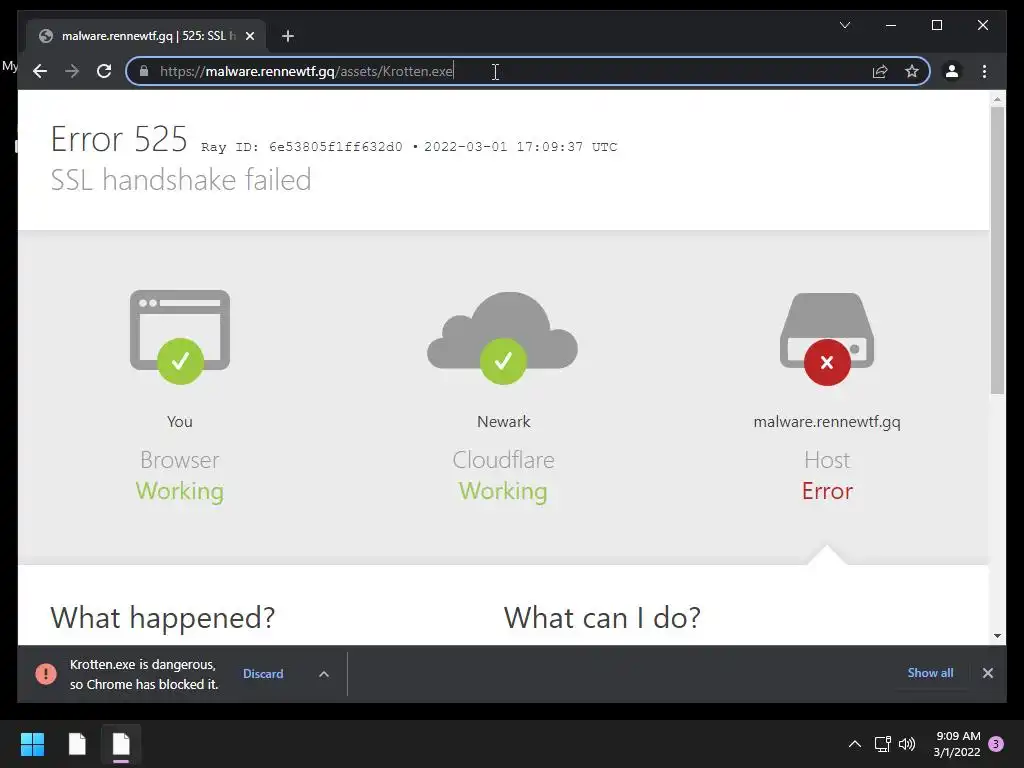Click the scrollbar up arrow
The height and width of the screenshot is (768, 1024).
click(x=997, y=100)
